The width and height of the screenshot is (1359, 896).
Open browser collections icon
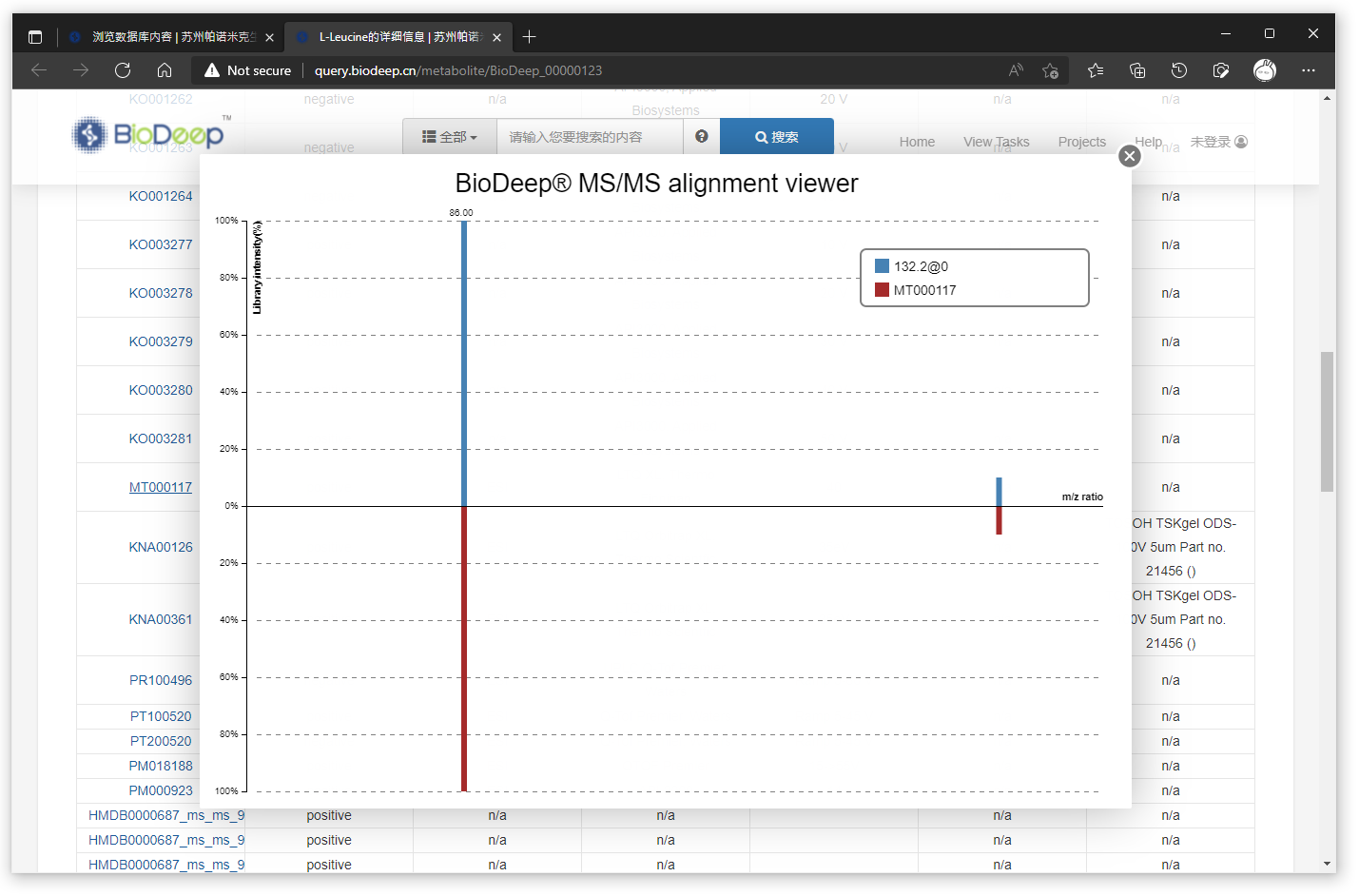[1137, 70]
